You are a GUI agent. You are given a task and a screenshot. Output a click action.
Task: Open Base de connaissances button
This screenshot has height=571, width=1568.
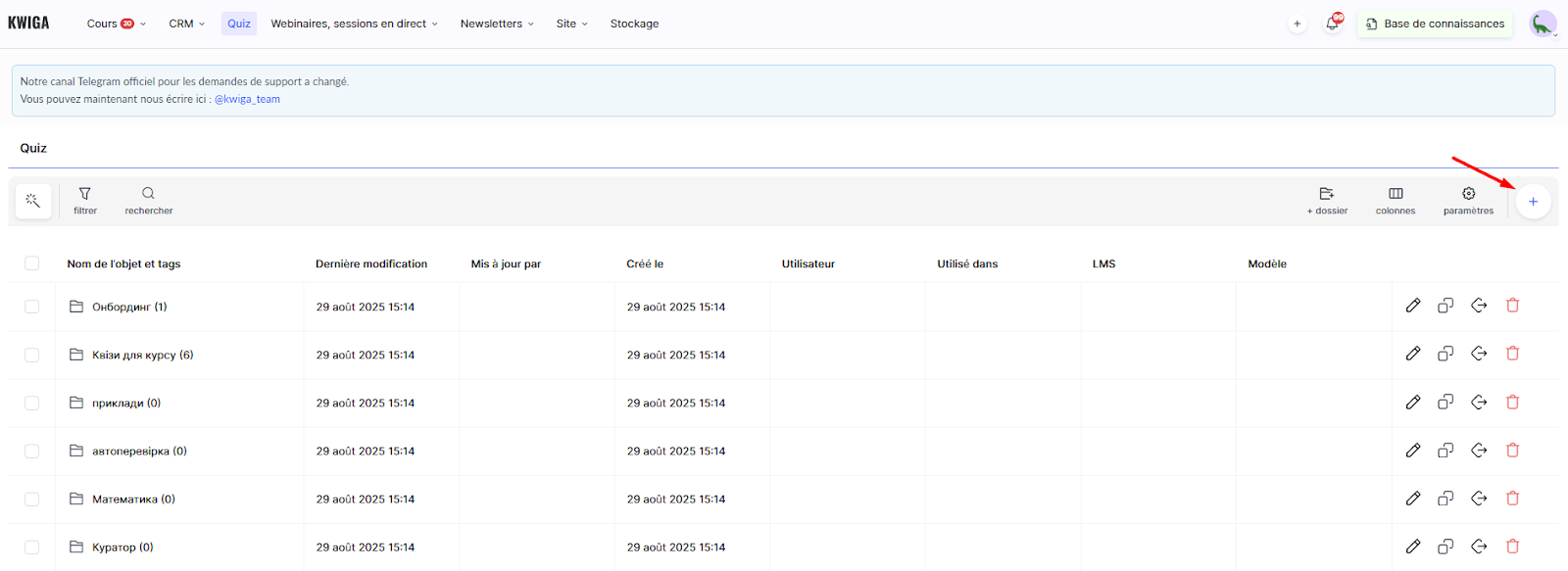pos(1435,24)
